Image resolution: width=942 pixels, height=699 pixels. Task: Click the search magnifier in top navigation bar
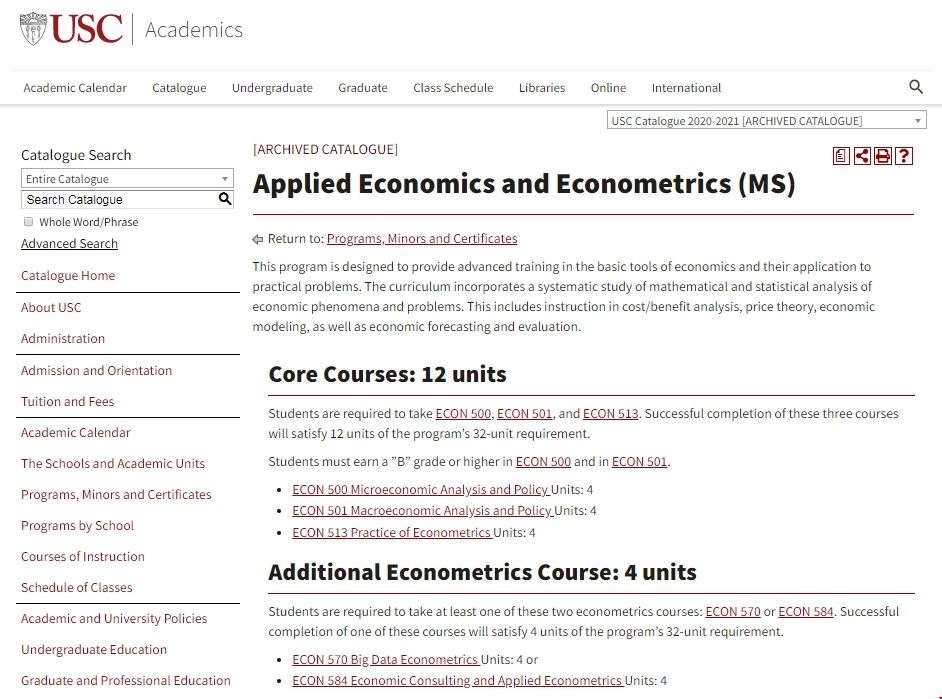(916, 87)
